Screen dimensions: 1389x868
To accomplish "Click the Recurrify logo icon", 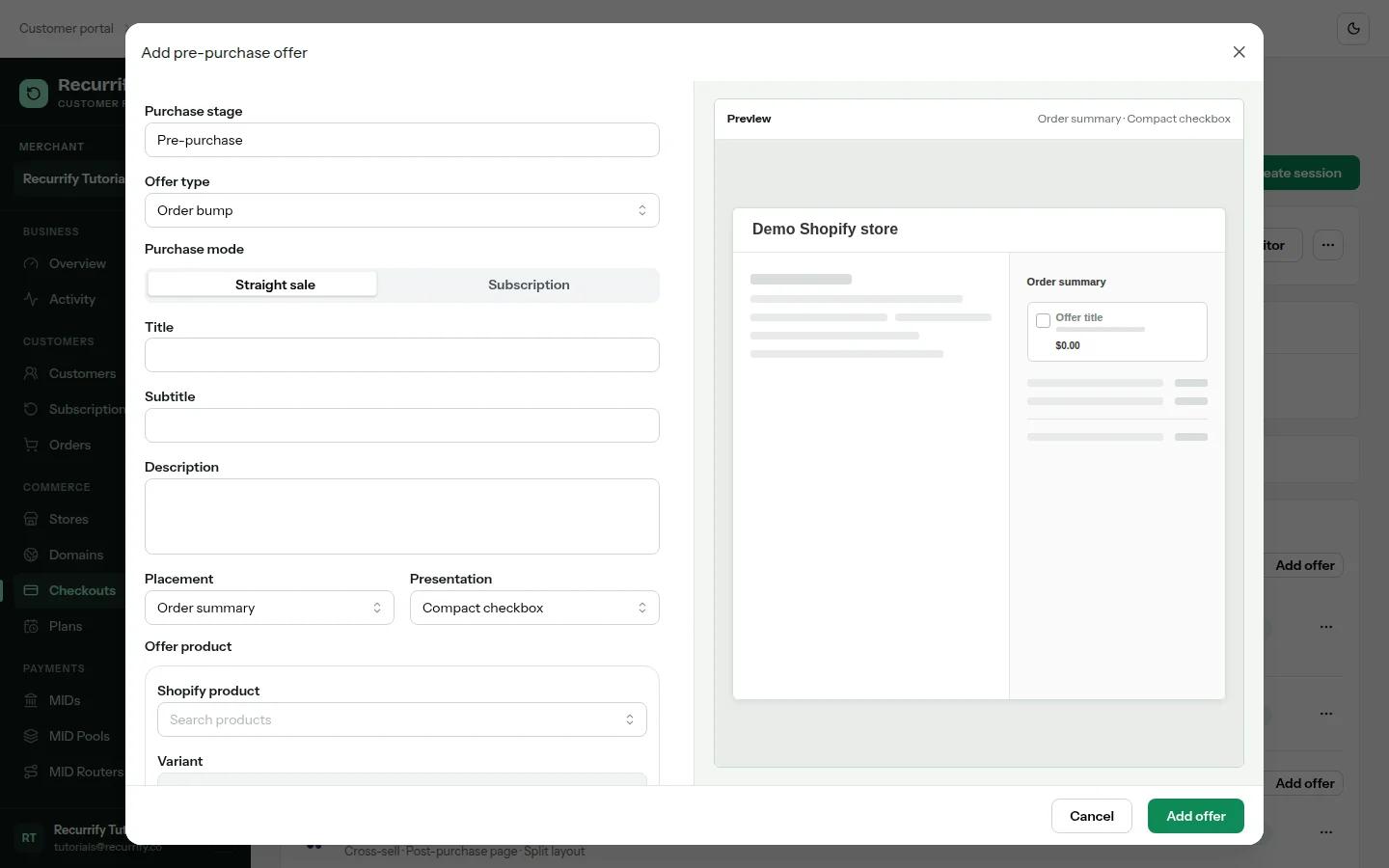I will pyautogui.click(x=34, y=94).
